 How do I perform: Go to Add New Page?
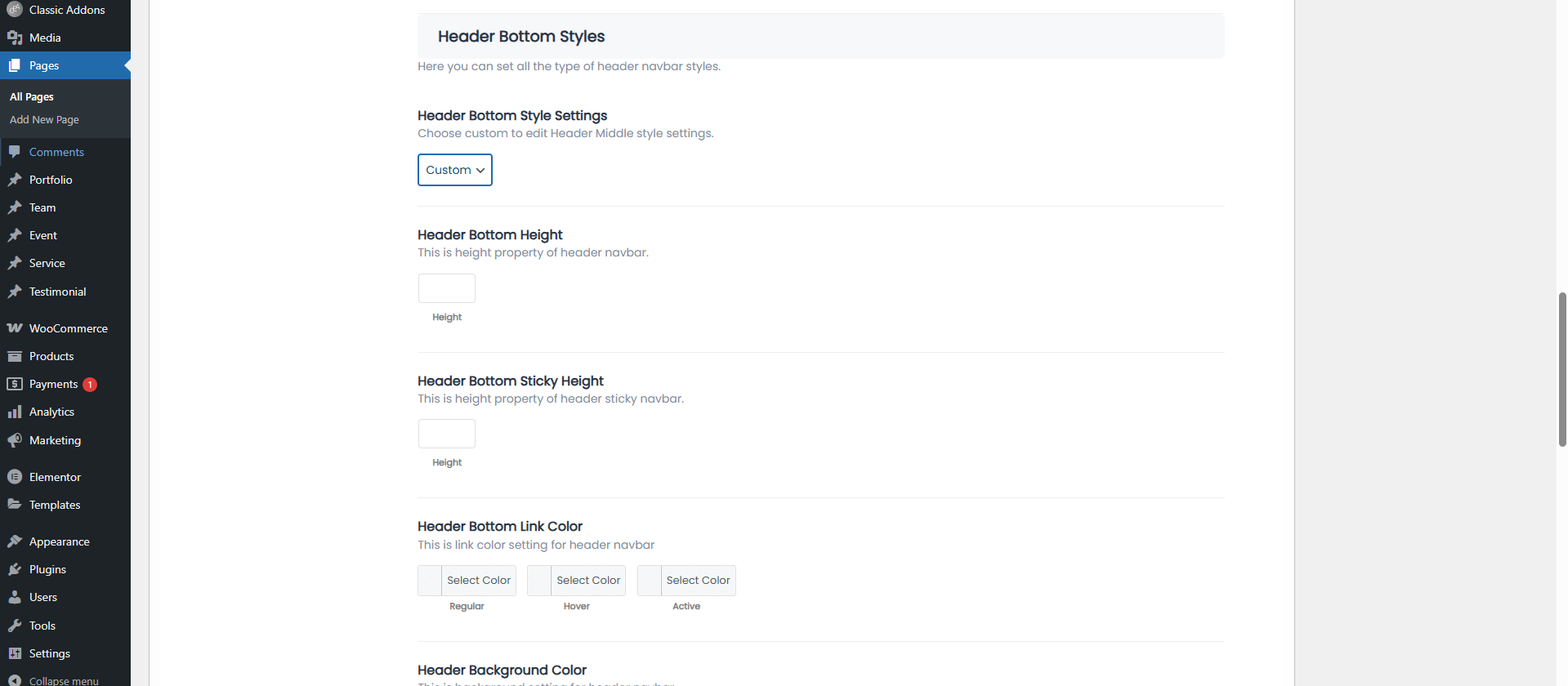44,119
